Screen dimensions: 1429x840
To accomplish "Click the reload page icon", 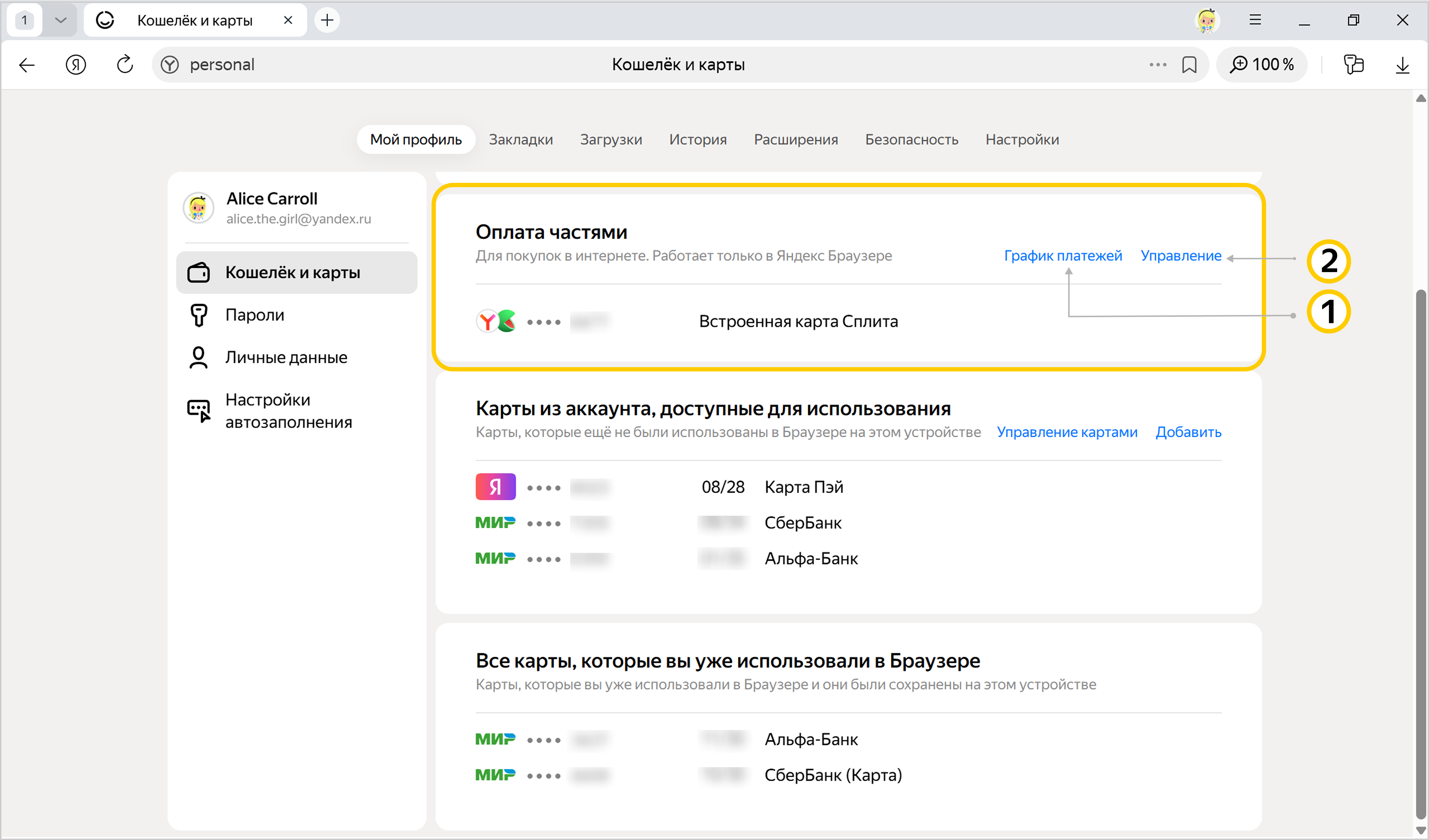I will click(x=125, y=65).
